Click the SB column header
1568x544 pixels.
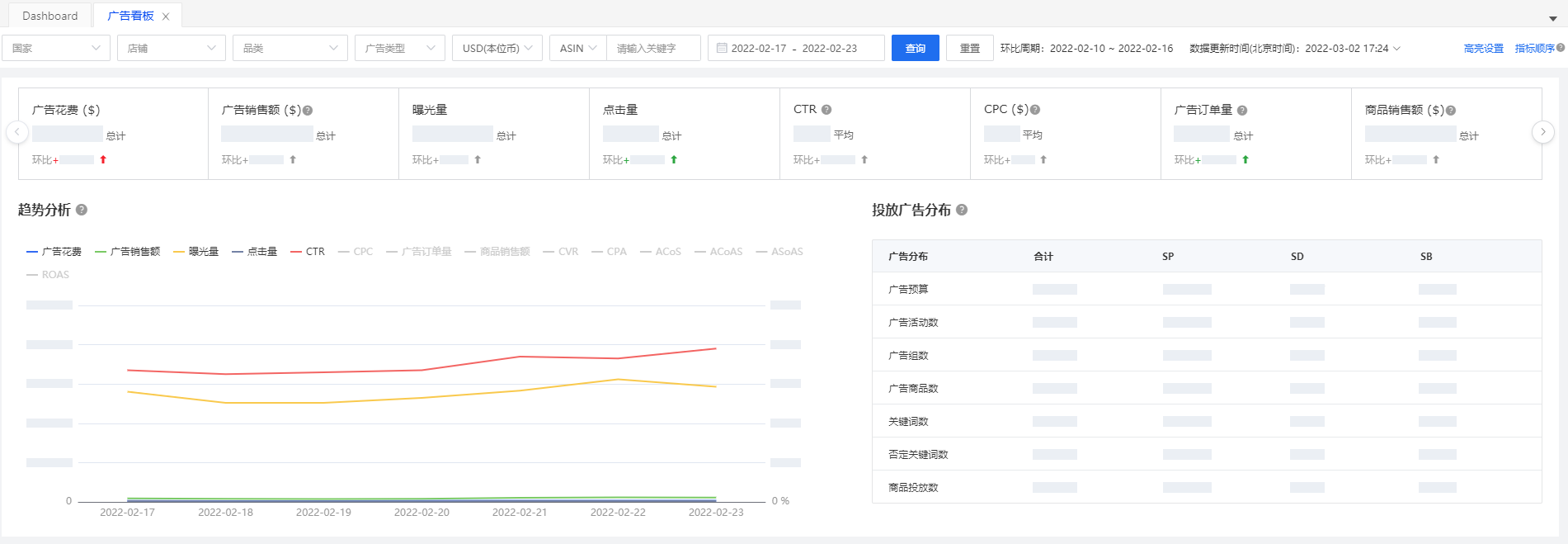click(1426, 257)
